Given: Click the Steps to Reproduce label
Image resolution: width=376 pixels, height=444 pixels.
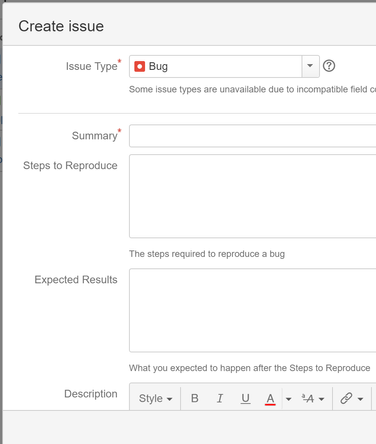Looking at the screenshot, I should point(70,166).
